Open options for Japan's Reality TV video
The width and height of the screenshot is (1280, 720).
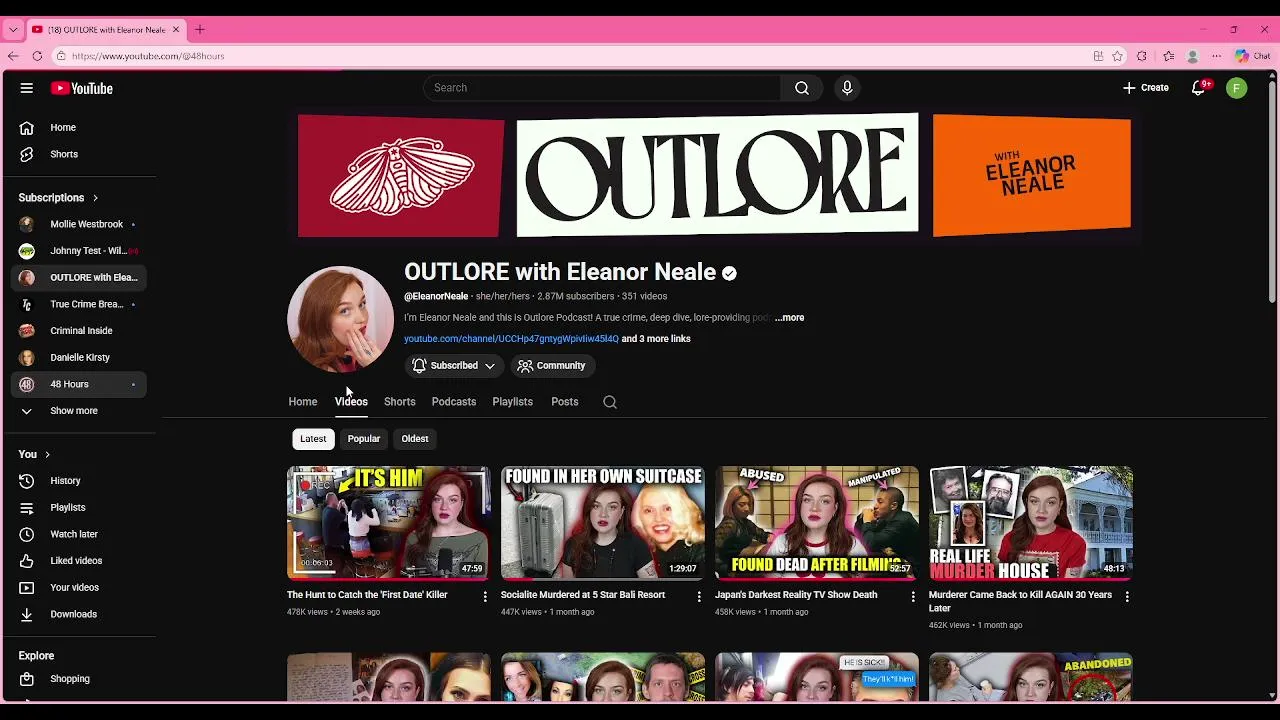pyautogui.click(x=912, y=596)
